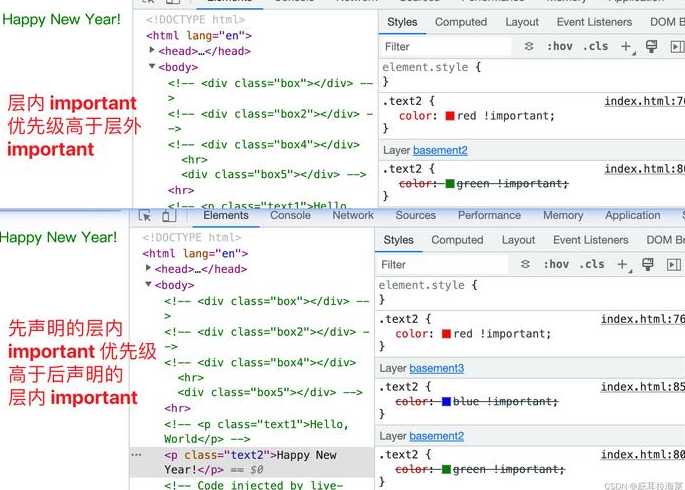Toggle :hov element state in lower pane
Screen dimensions: 685x490
click(556, 264)
